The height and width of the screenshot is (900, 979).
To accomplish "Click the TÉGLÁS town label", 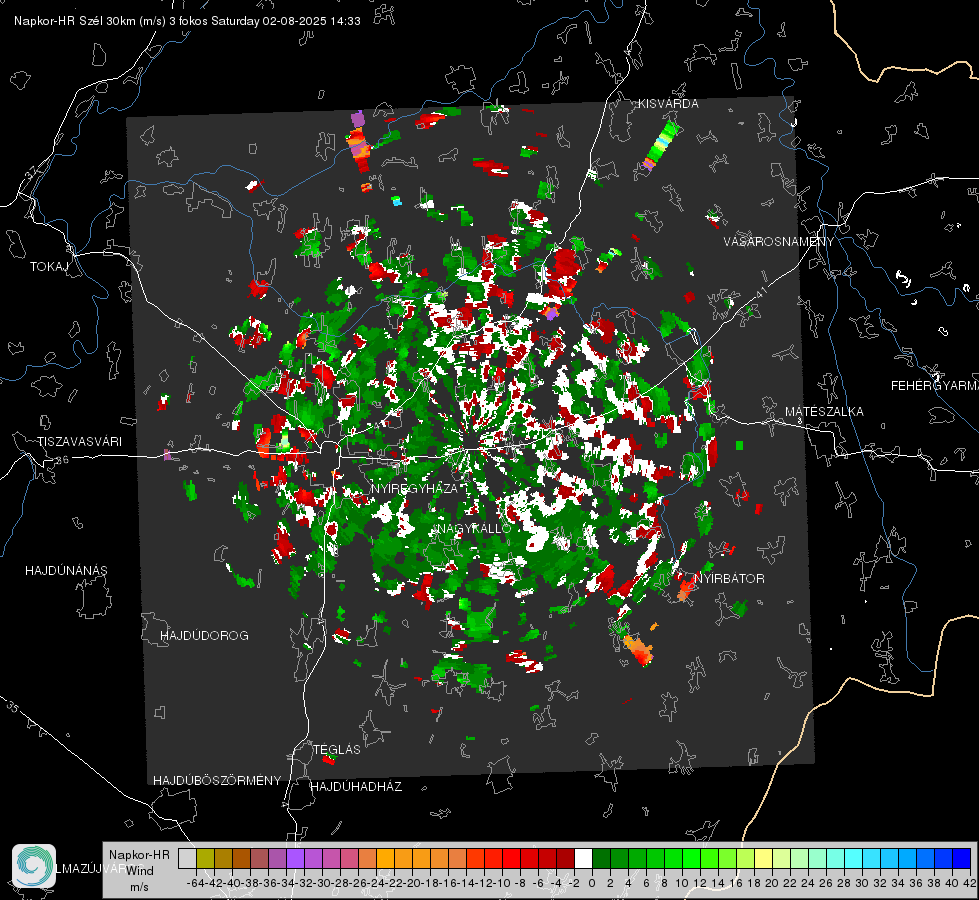I will [x=337, y=749].
